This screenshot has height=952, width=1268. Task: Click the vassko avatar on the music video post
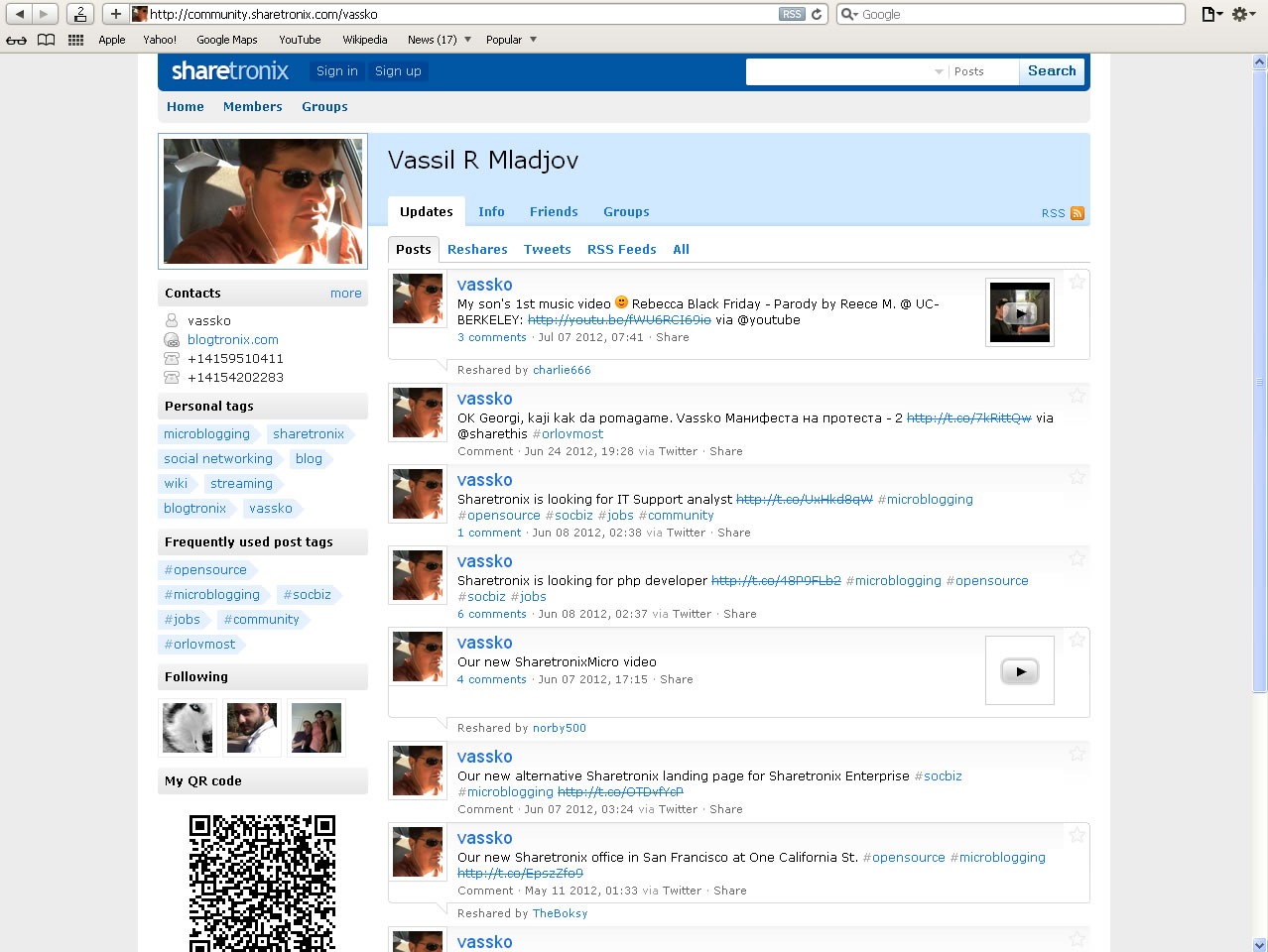[x=418, y=298]
